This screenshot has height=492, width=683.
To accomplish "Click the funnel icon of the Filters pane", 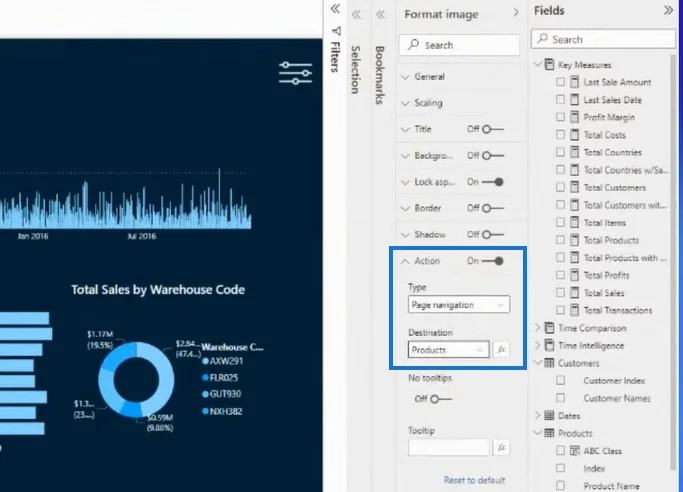I will coord(336,31).
